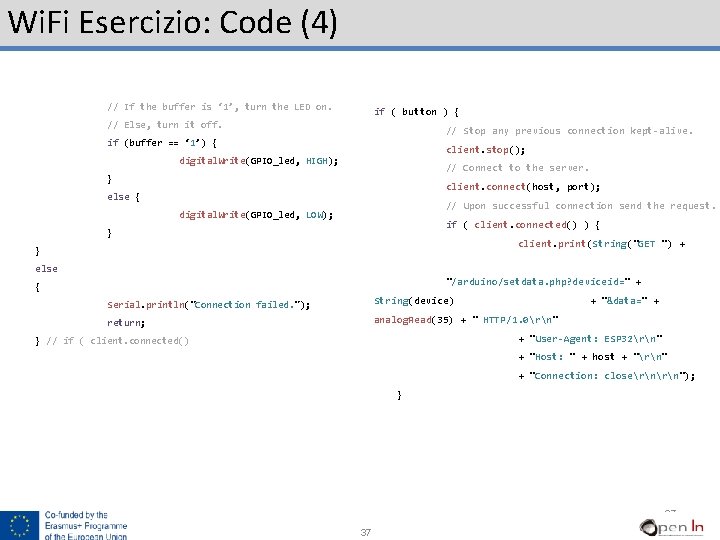Click the comment '// If the buffer is '1', turn the LED on.'
This screenshot has width=720, height=540.
tap(219, 107)
